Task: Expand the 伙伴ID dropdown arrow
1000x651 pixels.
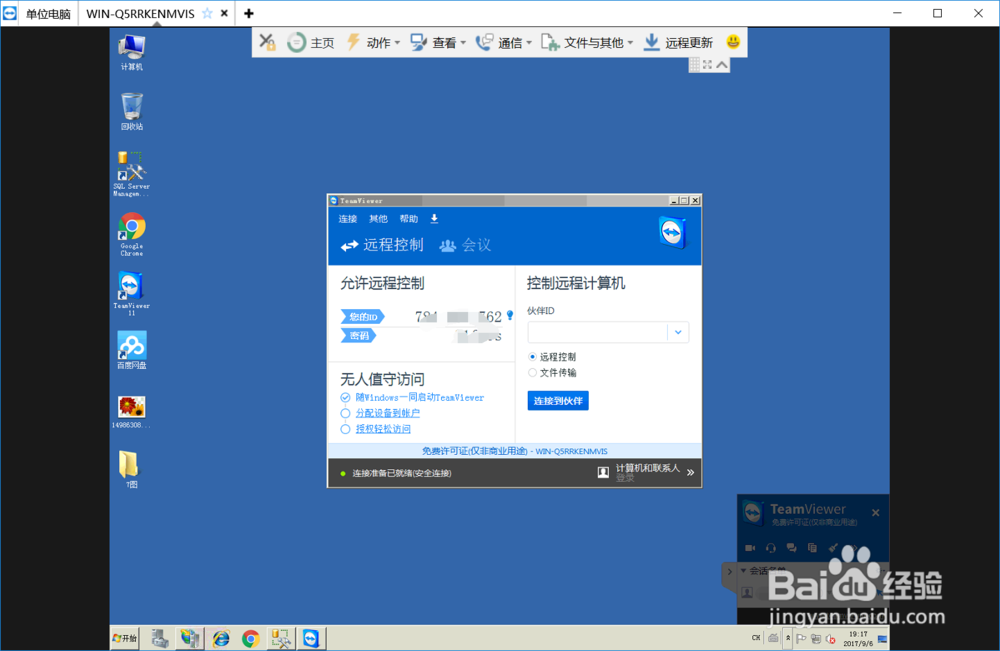Action: 678,332
